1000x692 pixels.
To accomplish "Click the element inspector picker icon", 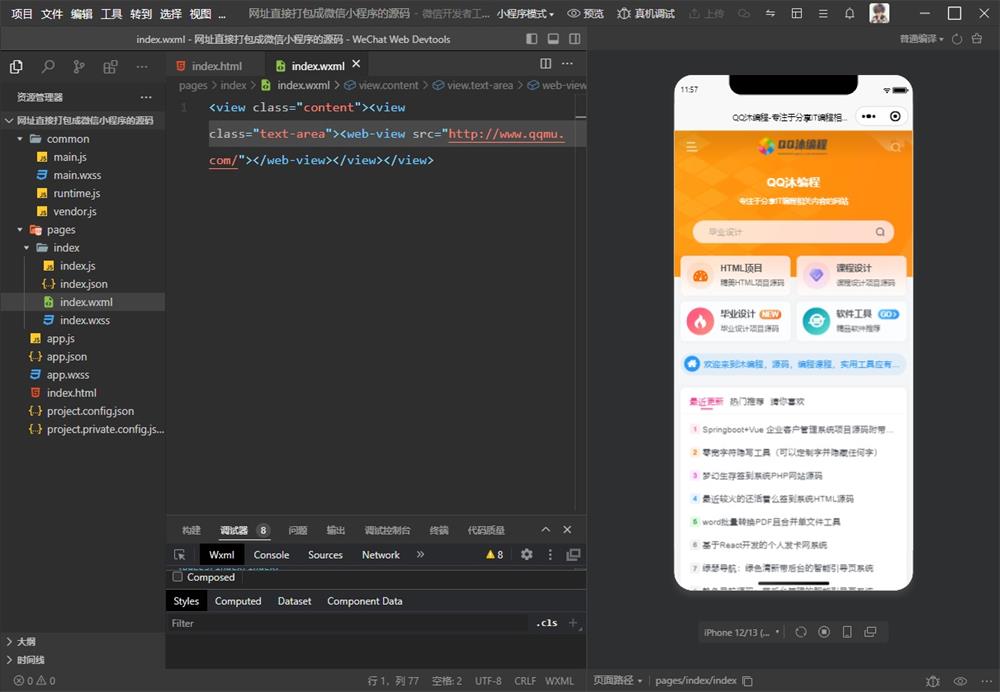I will click(x=180, y=555).
